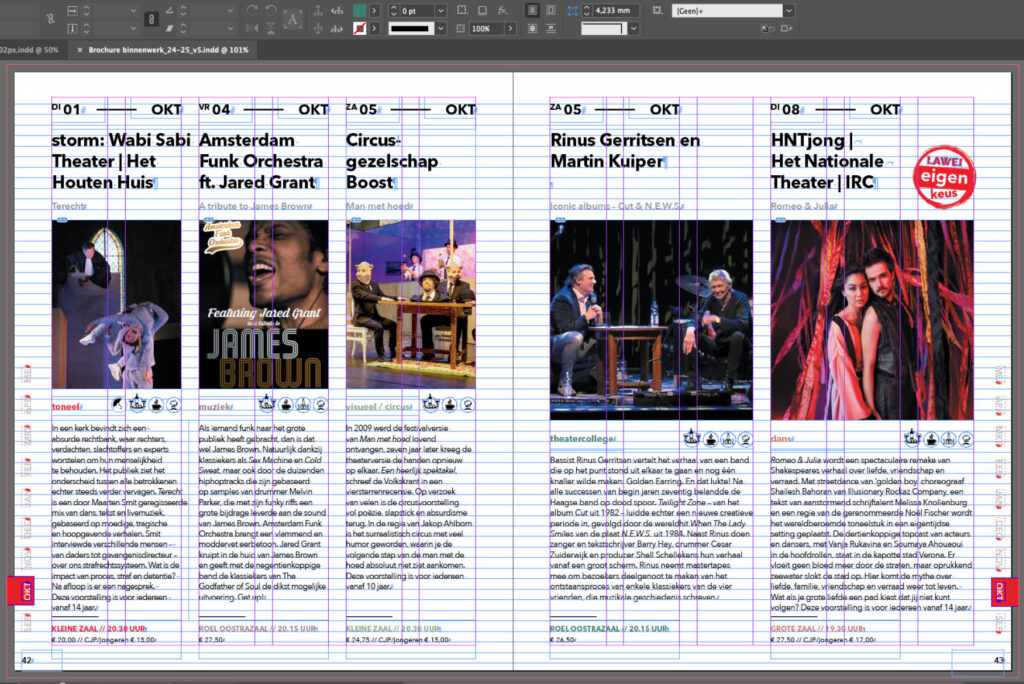Screen dimensions: 1024x684
Task: Click the Lawei eigen keus red badge
Action: click(x=945, y=176)
